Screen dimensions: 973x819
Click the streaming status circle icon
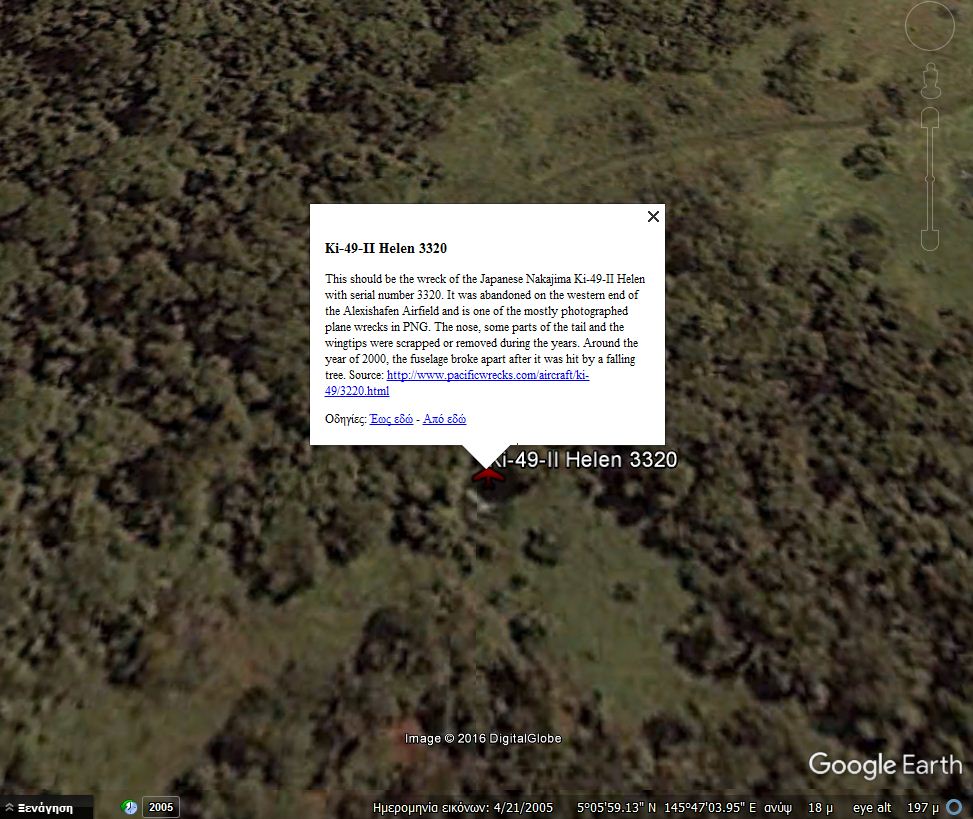pyautogui.click(x=954, y=807)
